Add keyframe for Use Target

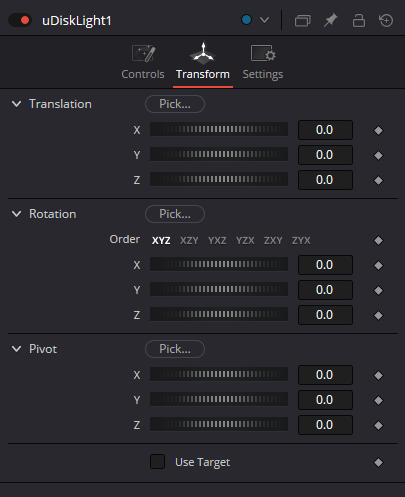click(x=378, y=462)
